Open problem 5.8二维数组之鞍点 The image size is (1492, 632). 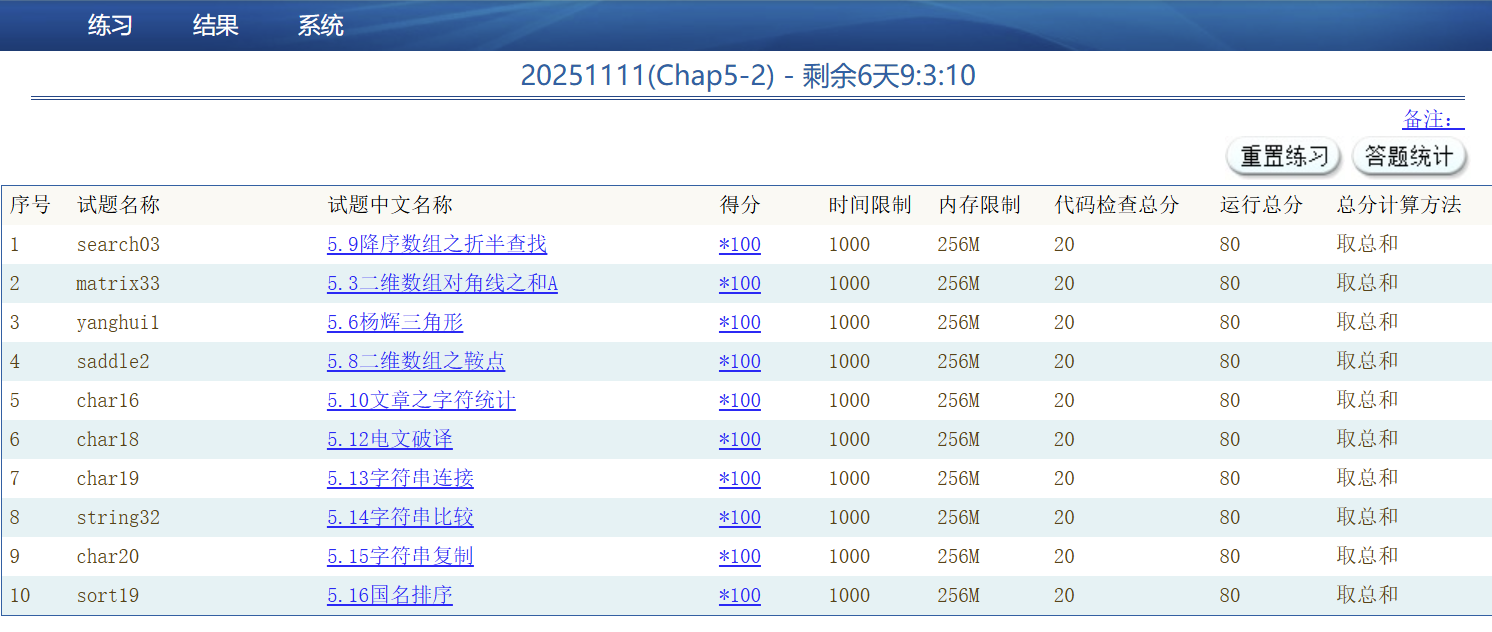pyautogui.click(x=416, y=361)
